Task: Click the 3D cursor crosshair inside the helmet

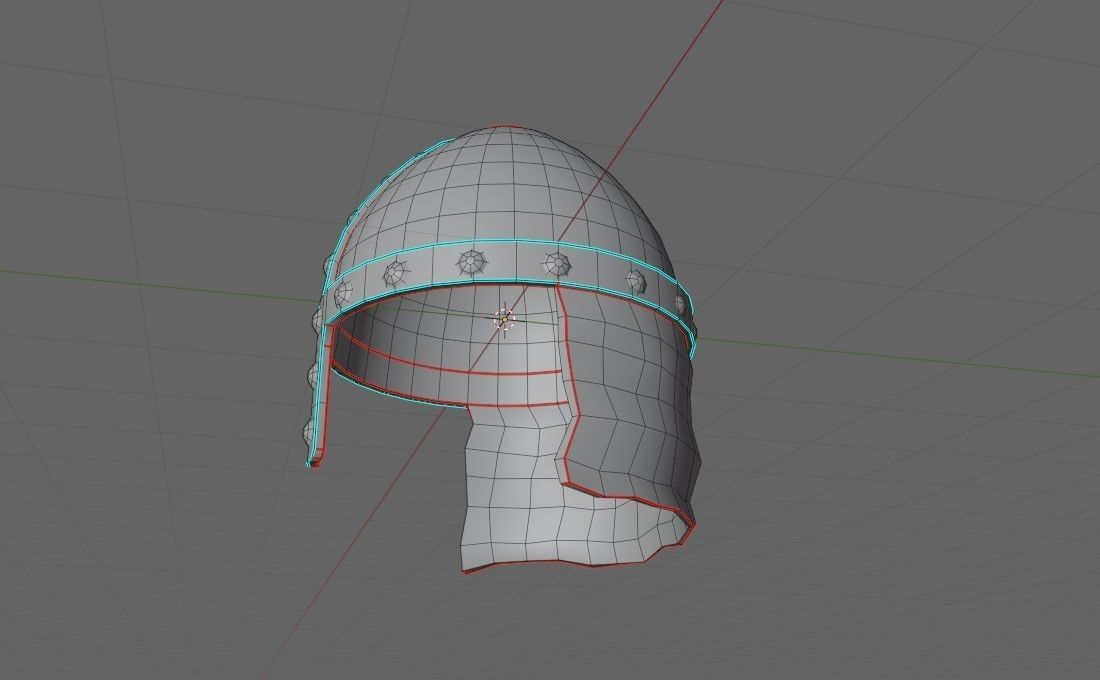Action: pyautogui.click(x=504, y=319)
